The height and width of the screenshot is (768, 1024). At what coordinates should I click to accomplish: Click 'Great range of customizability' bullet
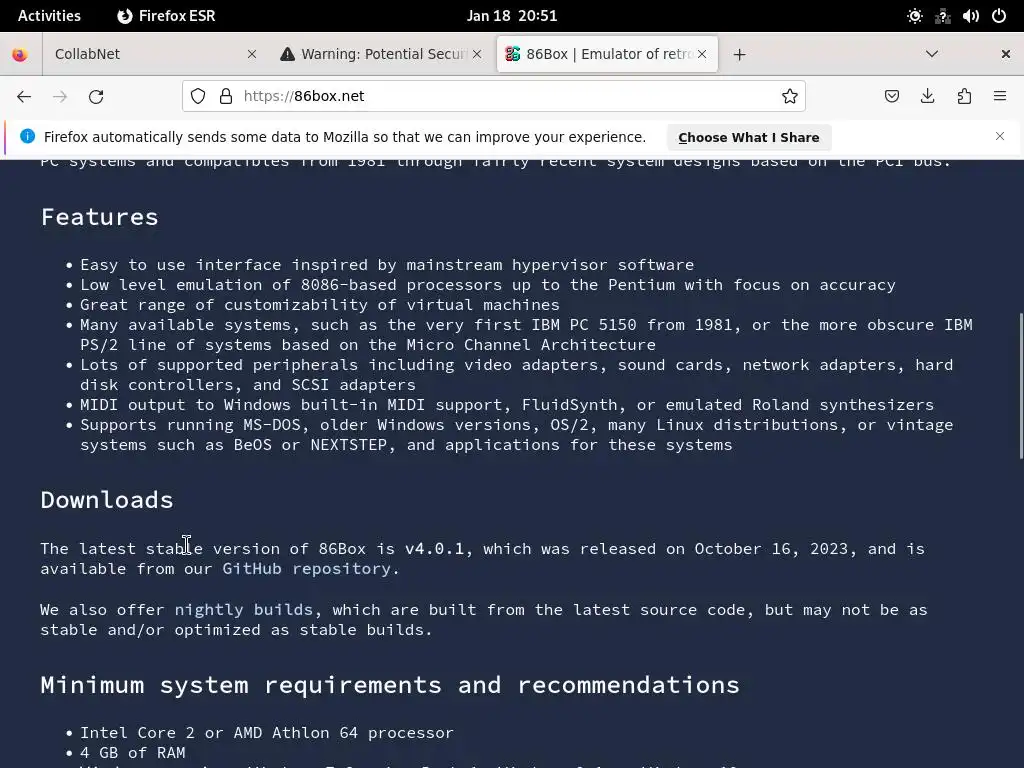coord(319,304)
